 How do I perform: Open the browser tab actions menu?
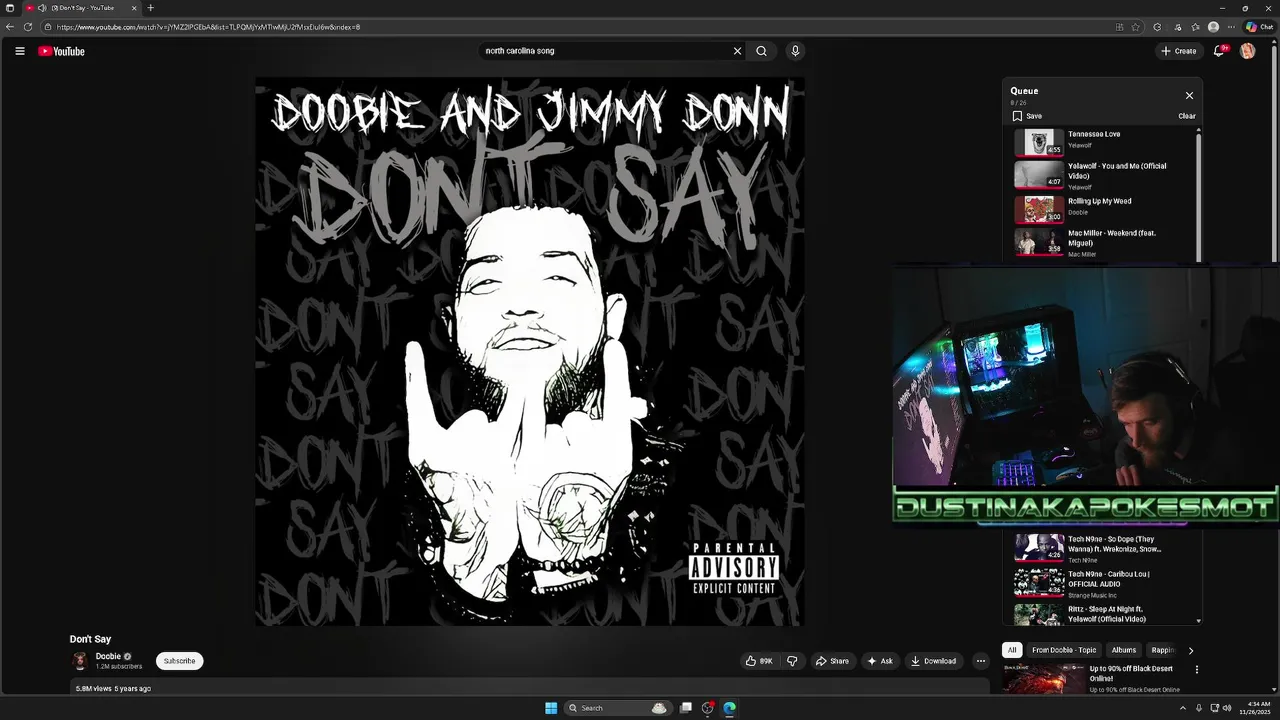click(10, 8)
